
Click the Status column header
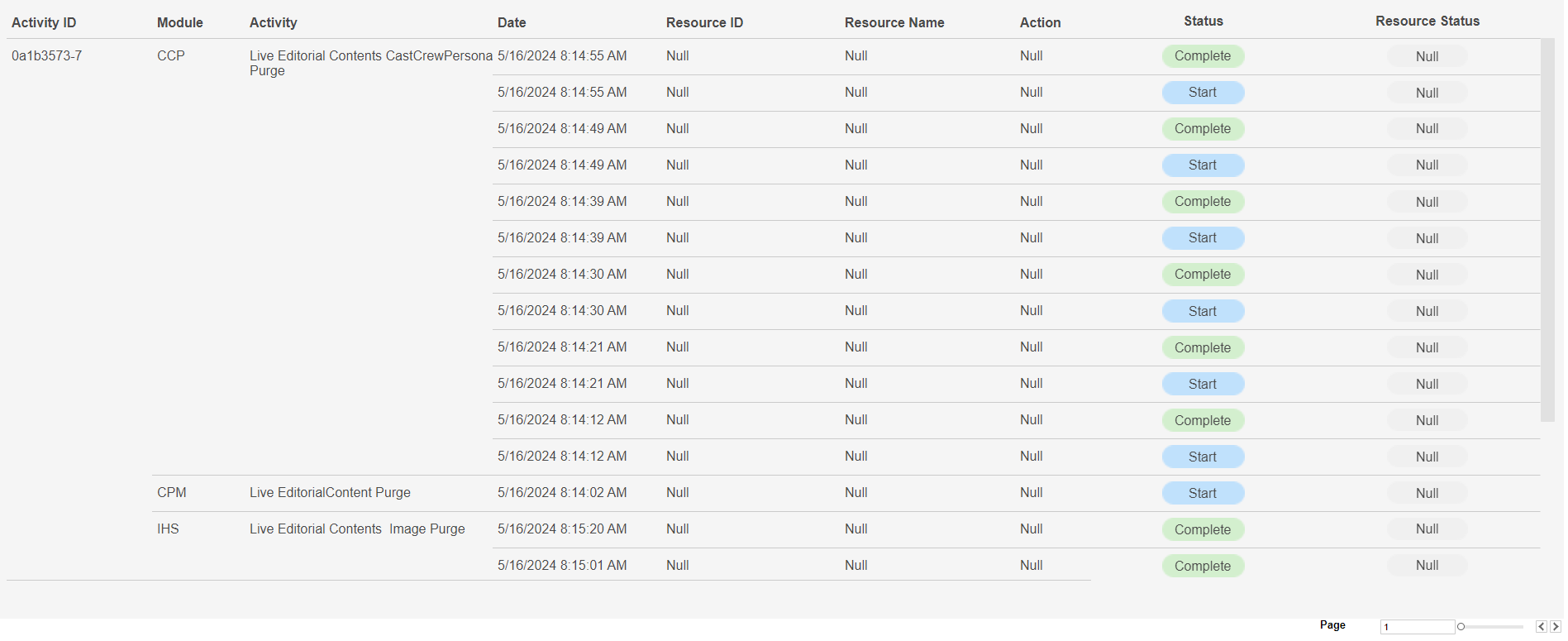tap(1203, 22)
